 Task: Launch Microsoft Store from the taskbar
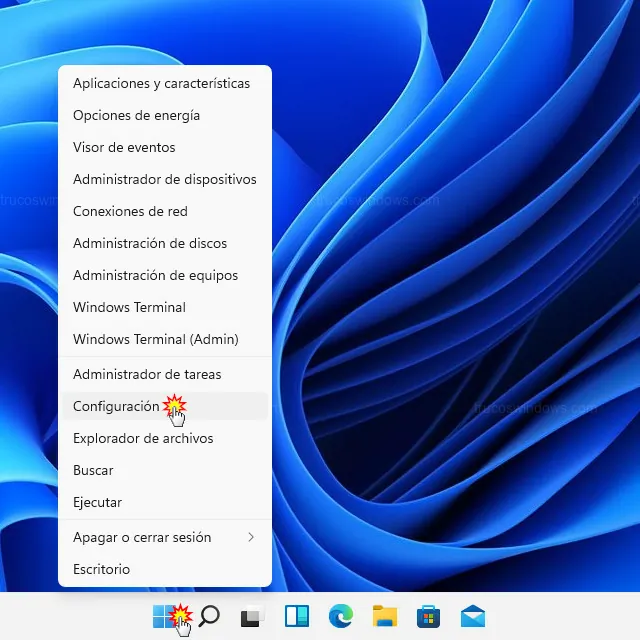(429, 616)
